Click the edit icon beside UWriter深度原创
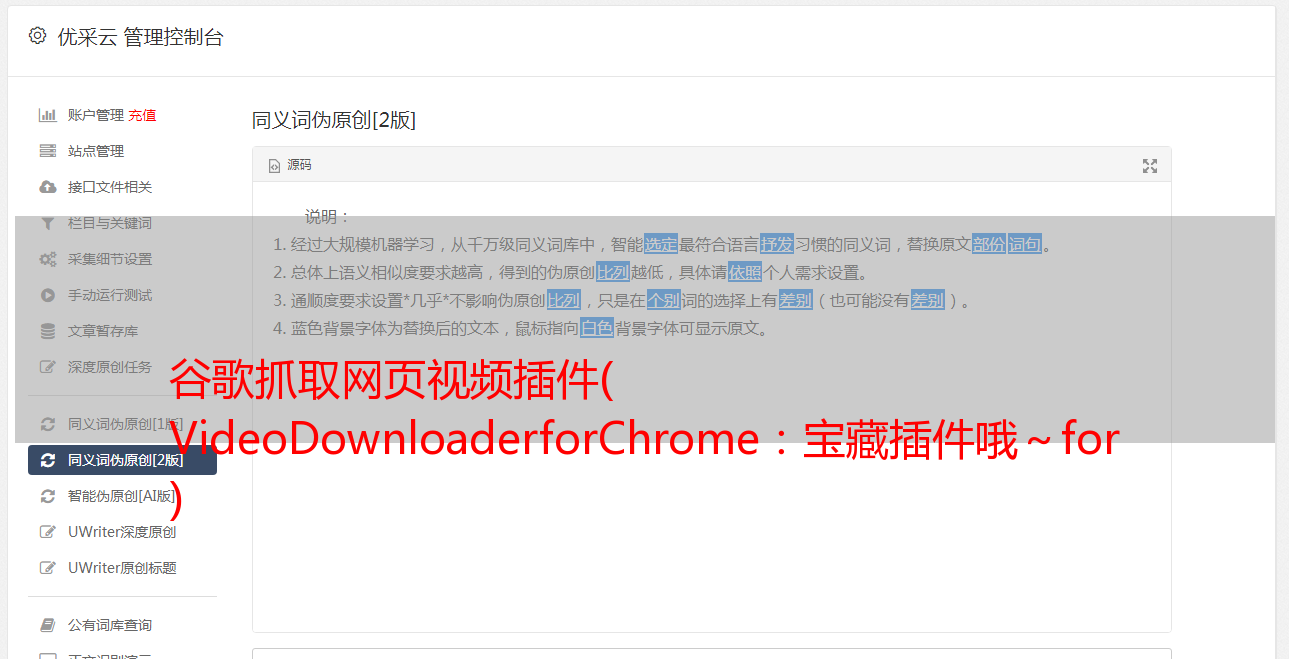Screen dimensions: 1289x659 [x=47, y=532]
